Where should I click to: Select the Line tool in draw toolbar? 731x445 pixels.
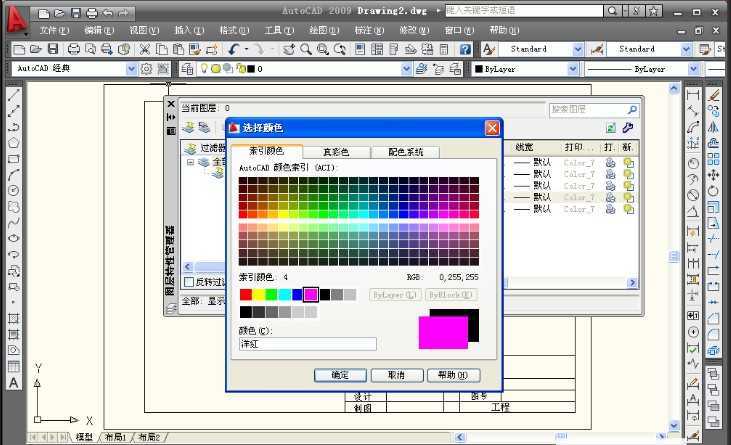tap(14, 95)
